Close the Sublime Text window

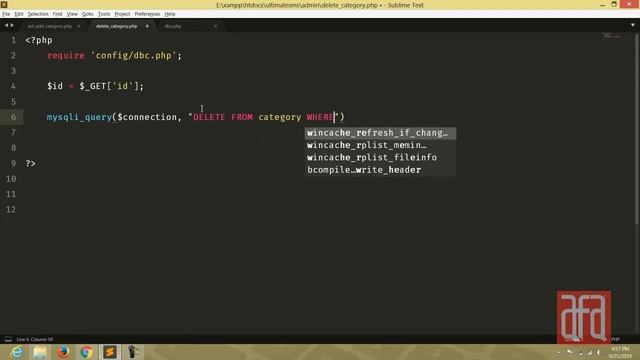pyautogui.click(x=629, y=4)
